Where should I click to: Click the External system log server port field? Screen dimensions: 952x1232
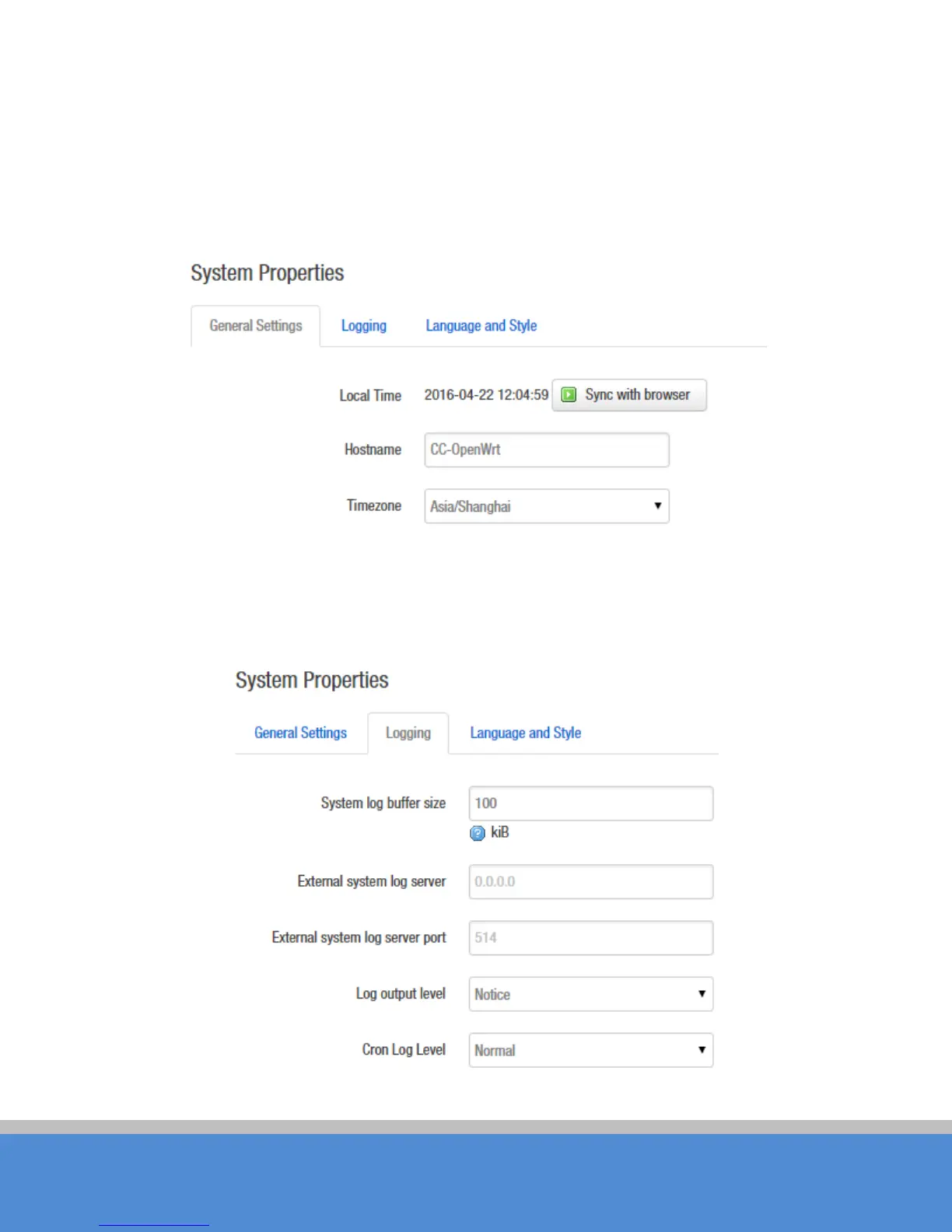click(x=590, y=938)
